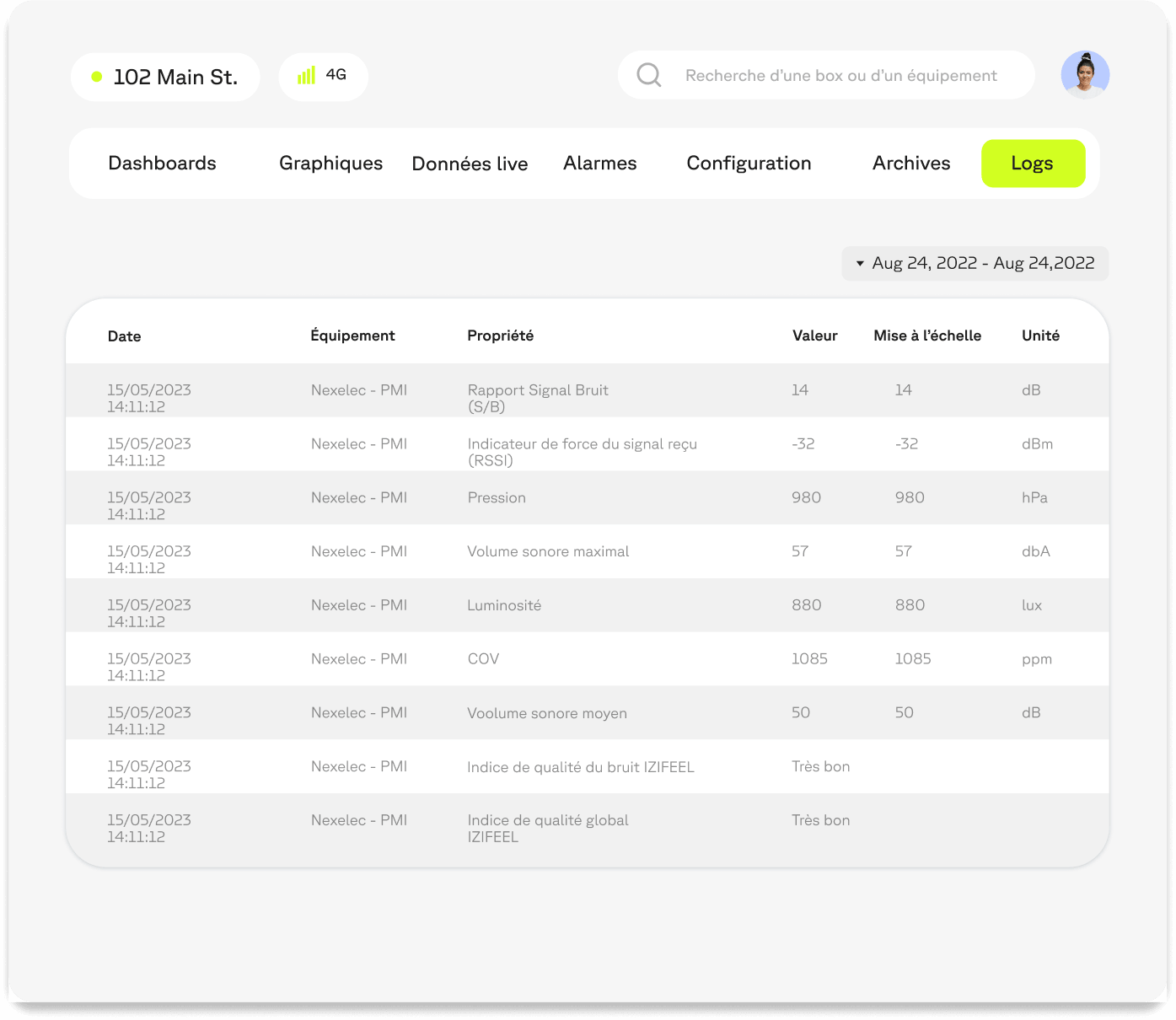The width and height of the screenshot is (1176, 1020).
Task: Click the Pression log row
Action: pos(497,497)
